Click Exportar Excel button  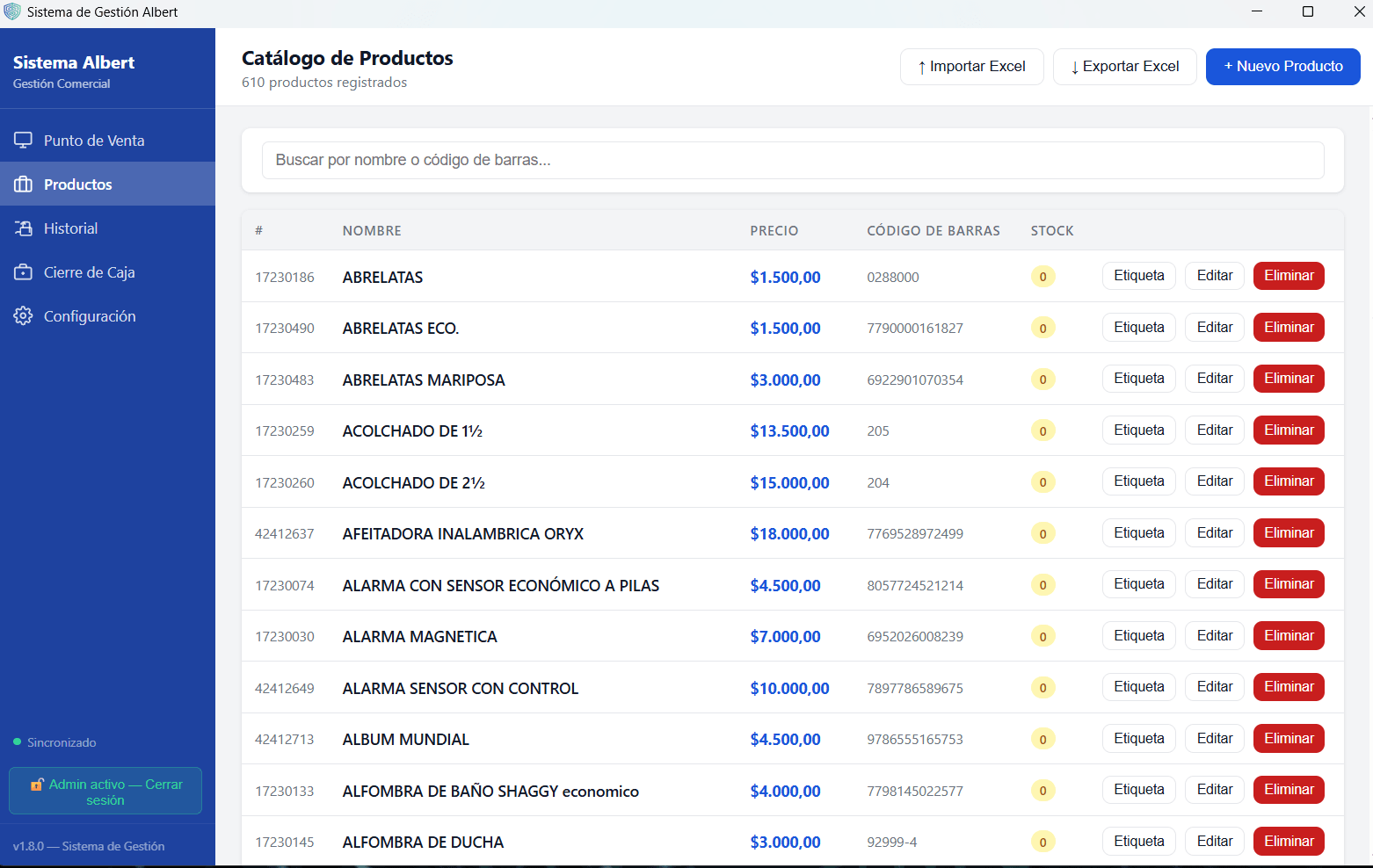point(1124,67)
